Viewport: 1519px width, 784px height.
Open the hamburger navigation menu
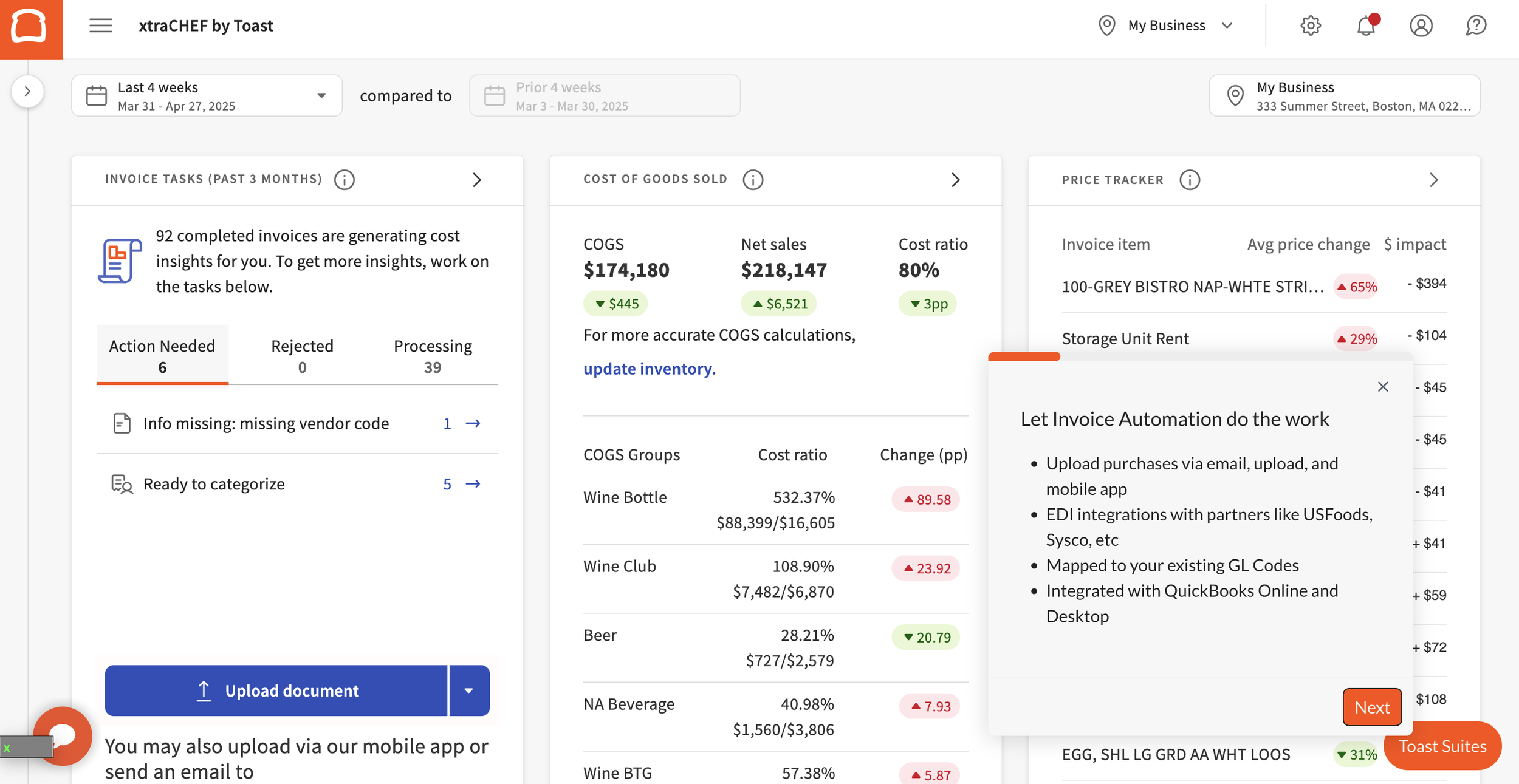(x=101, y=26)
